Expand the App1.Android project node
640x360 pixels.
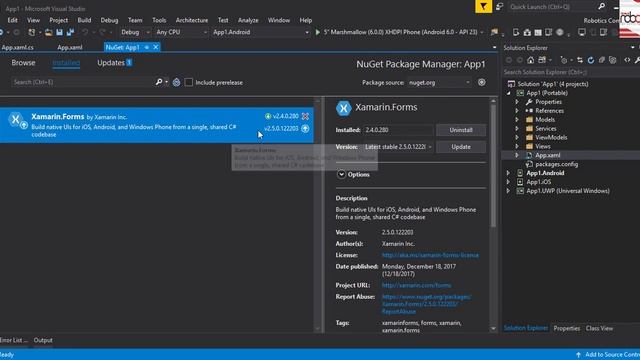(x=508, y=173)
